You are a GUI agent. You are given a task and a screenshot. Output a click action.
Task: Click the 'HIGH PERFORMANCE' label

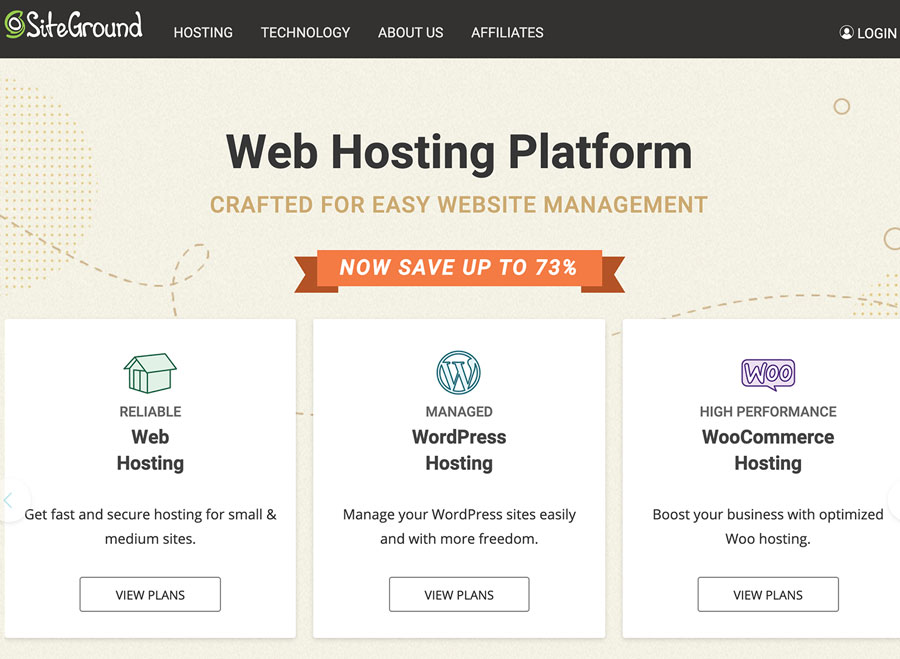point(768,412)
